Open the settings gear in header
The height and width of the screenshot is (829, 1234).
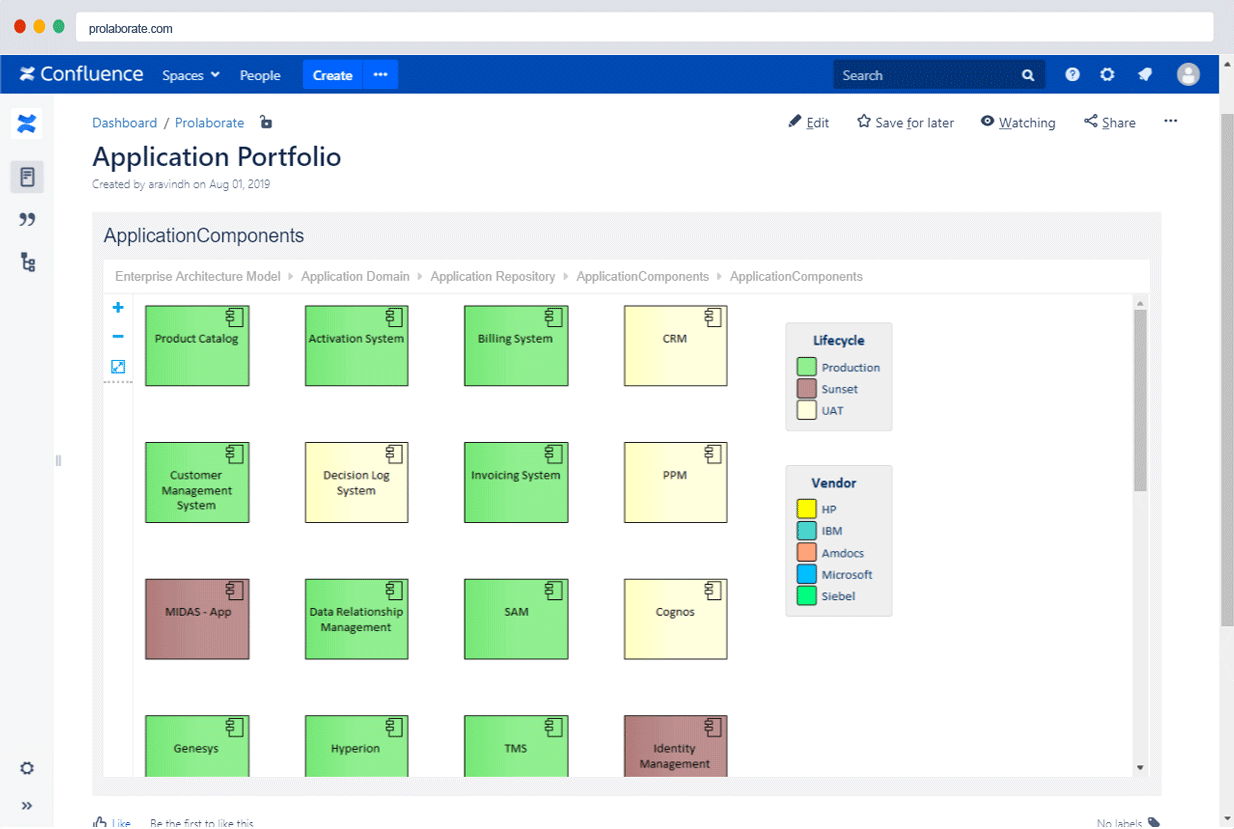coord(1107,75)
